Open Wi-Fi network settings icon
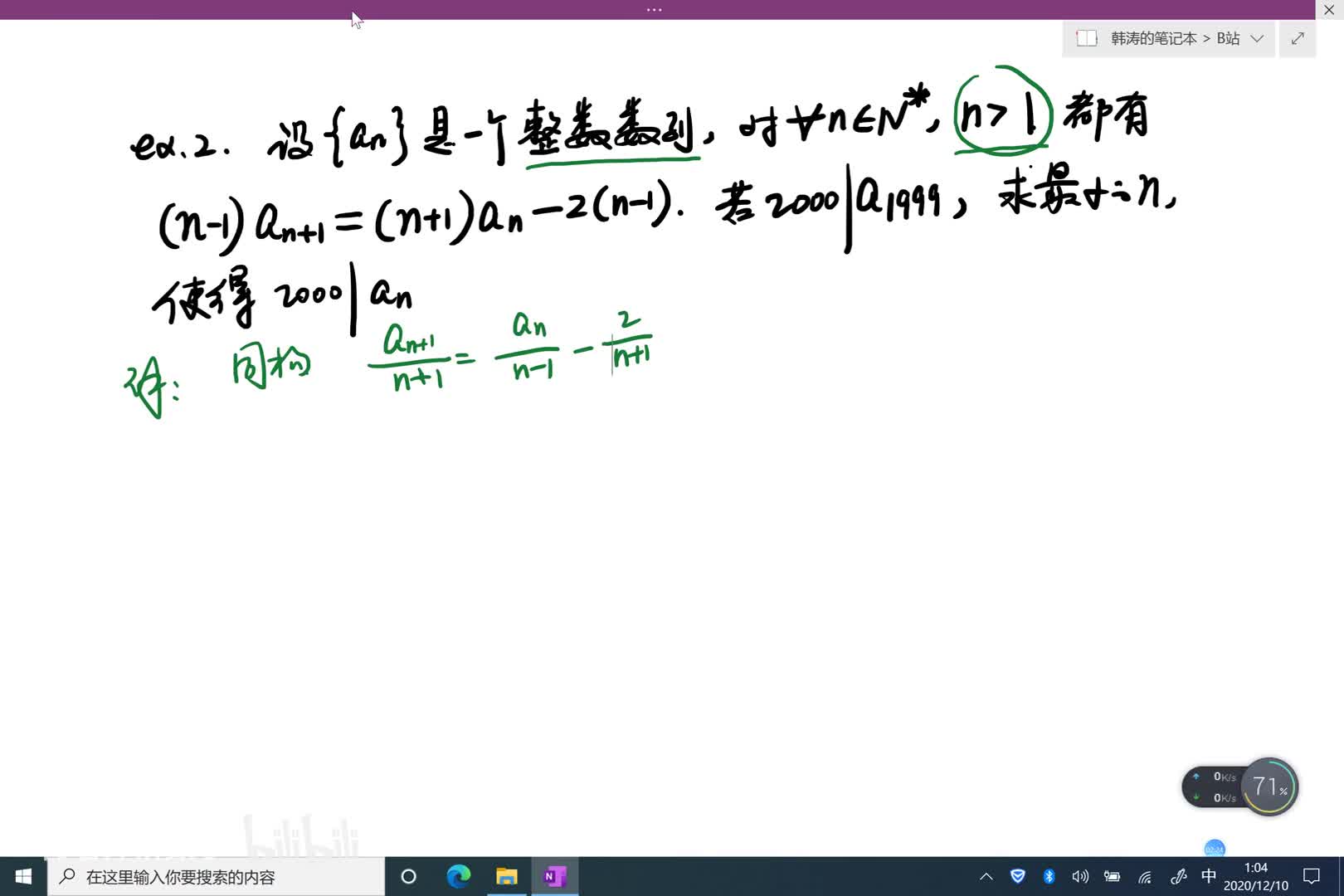The width and height of the screenshot is (1344, 896). 1145,877
